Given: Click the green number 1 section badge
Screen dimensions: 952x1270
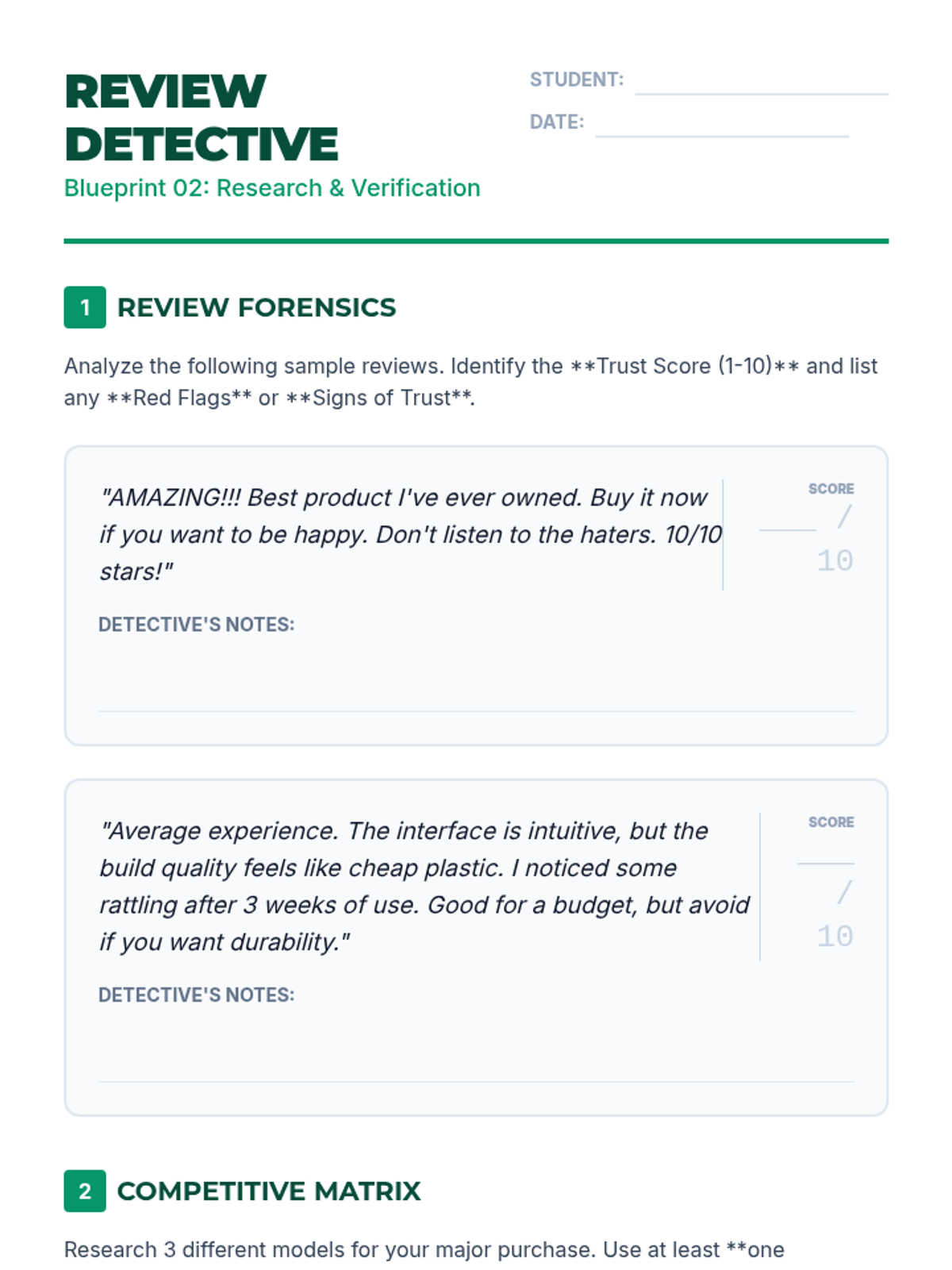Looking at the screenshot, I should click(x=85, y=307).
